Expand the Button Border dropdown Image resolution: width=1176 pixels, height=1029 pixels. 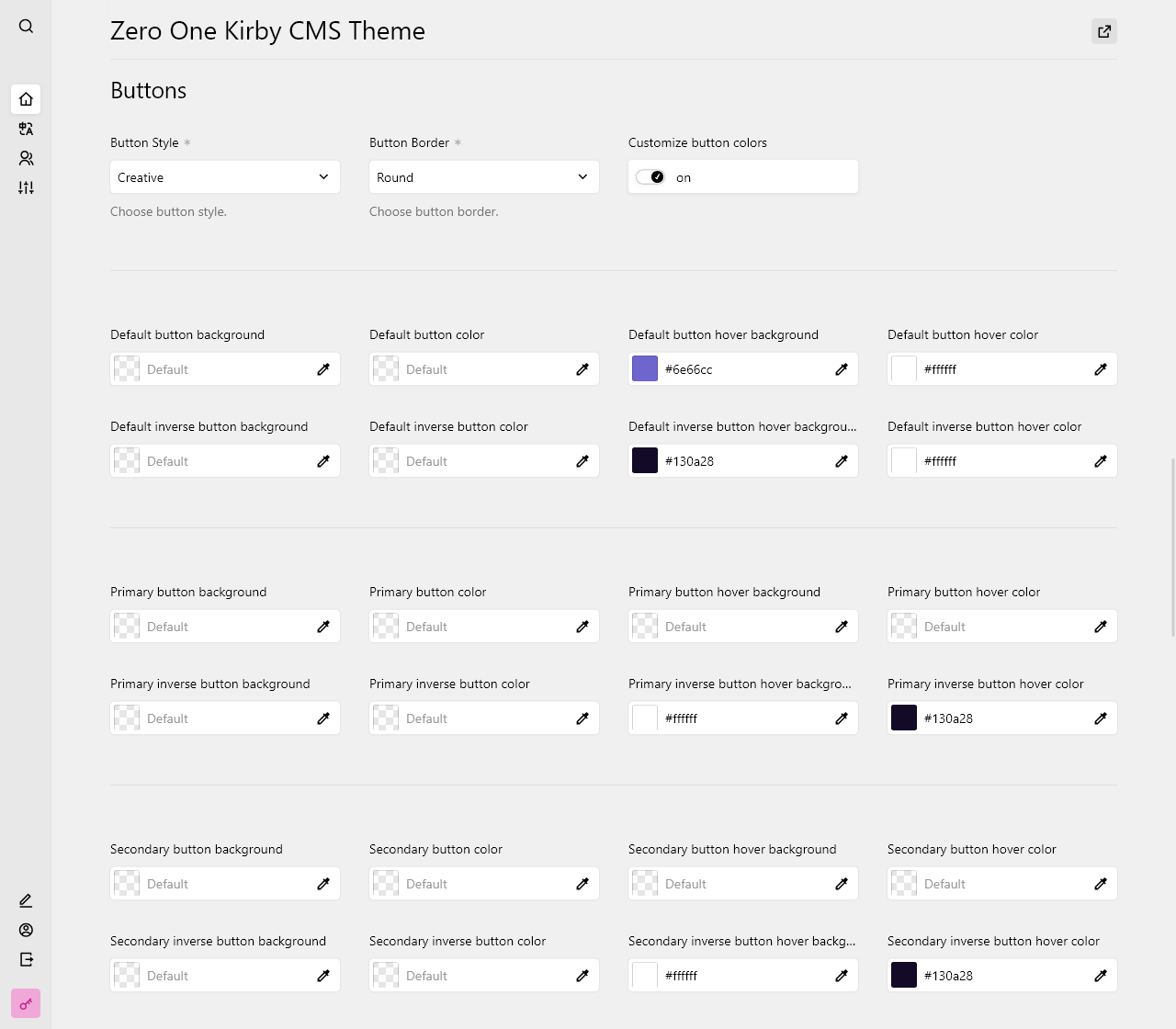[x=484, y=177]
